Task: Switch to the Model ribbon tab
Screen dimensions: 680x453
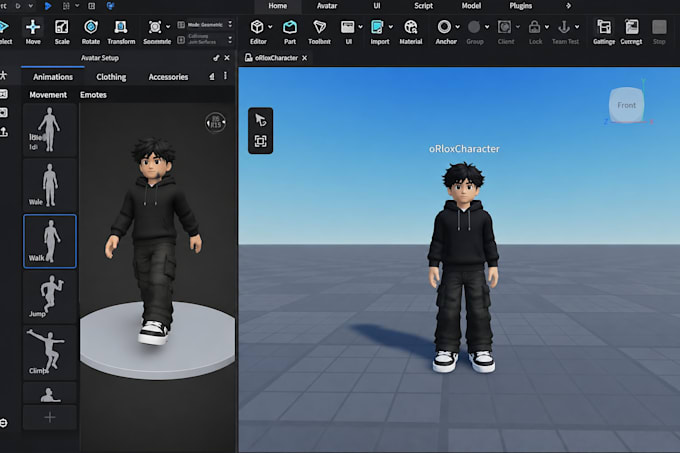Action: click(x=471, y=6)
